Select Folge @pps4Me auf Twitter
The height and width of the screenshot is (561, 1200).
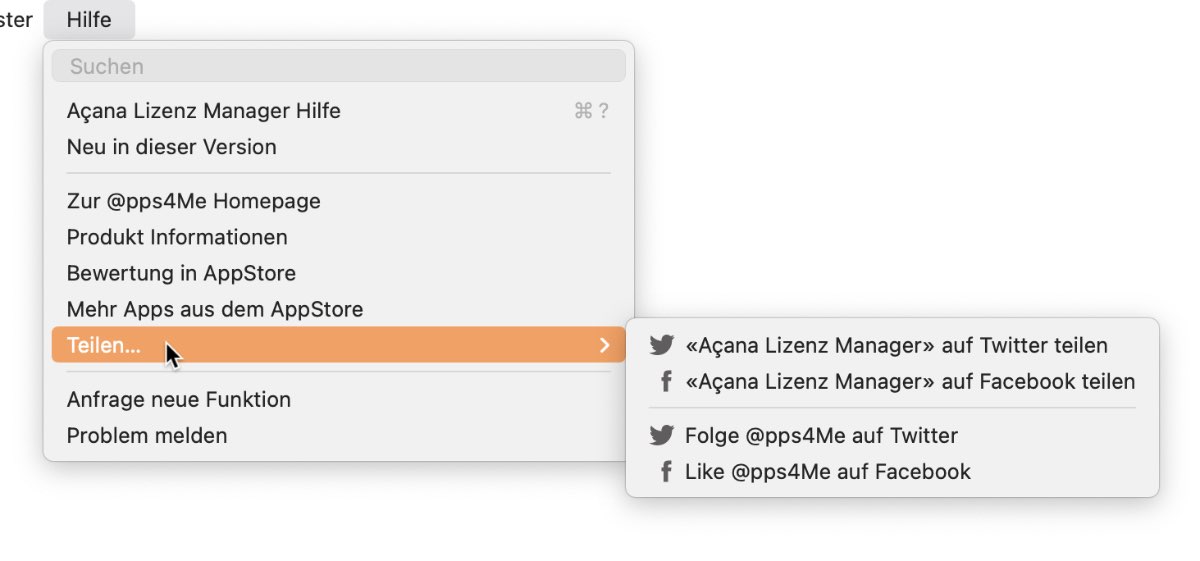(x=892, y=435)
